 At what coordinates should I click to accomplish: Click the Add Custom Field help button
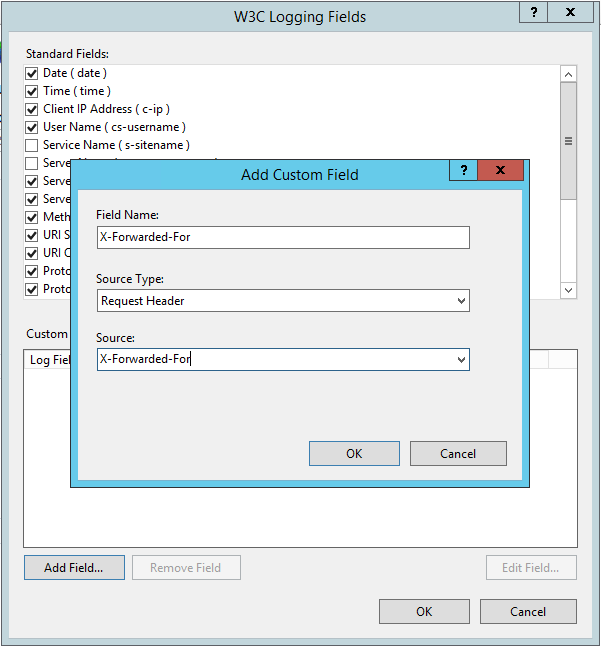coord(463,171)
